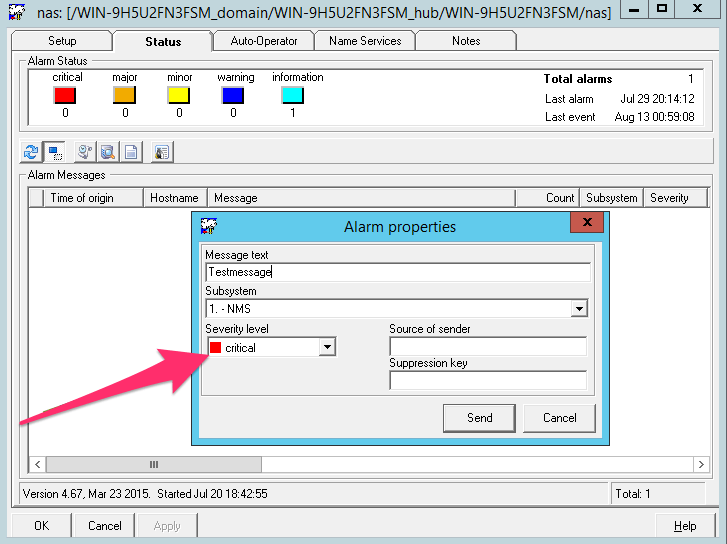Click the horizontal scrollbar thumb in alarm list

154,465
